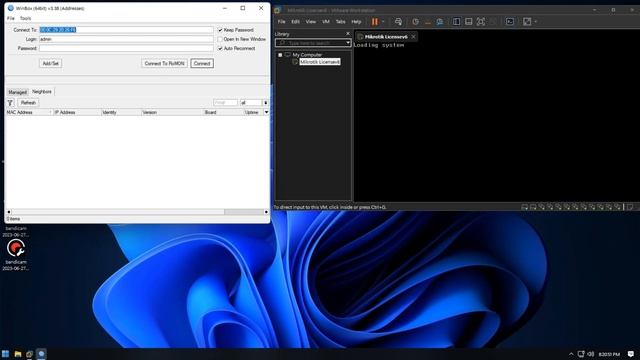Click scrollbar left arrow in WinBox list
The height and width of the screenshot is (360, 640).
point(9,212)
